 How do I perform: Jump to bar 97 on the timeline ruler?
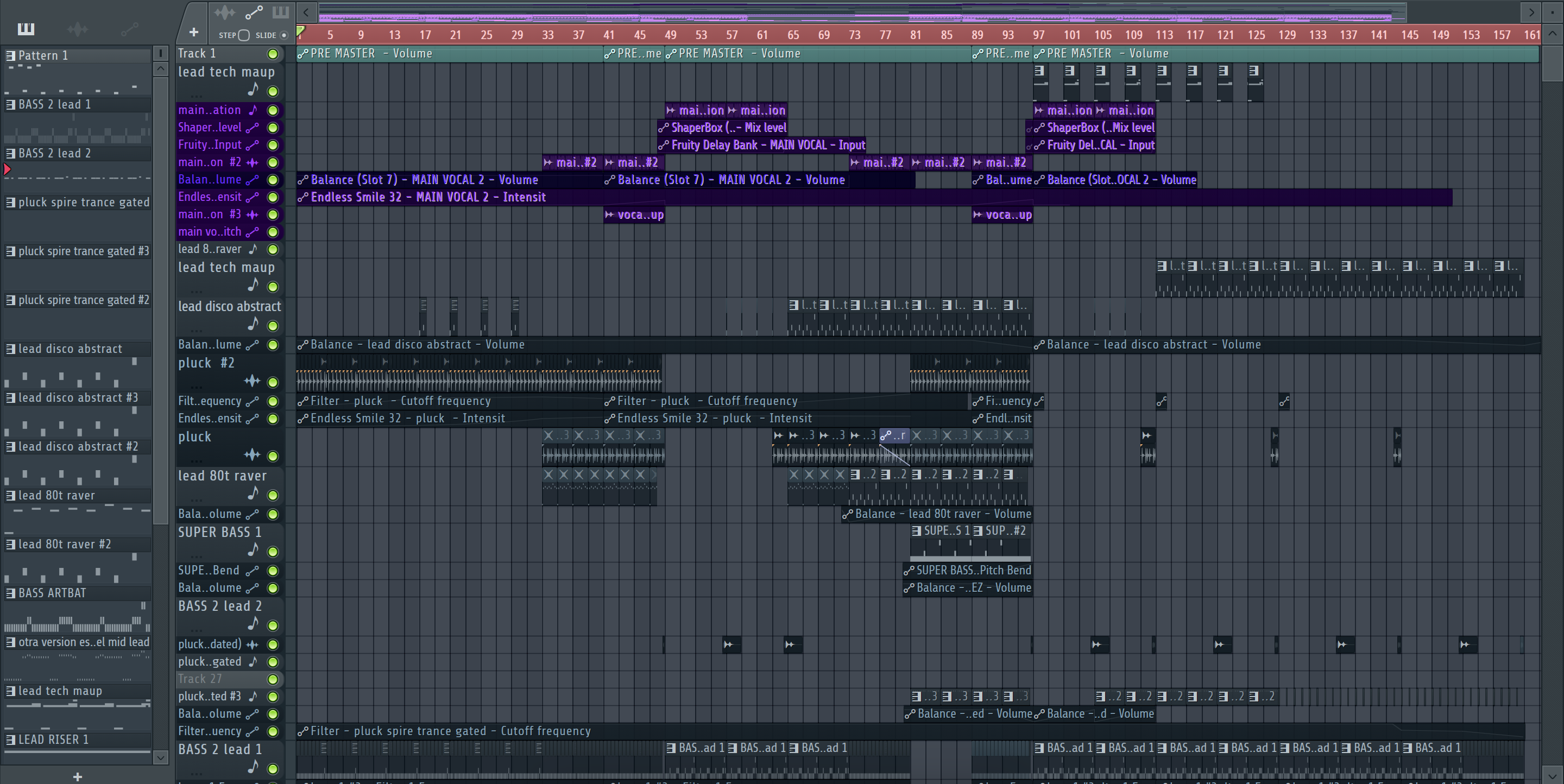pos(1039,35)
